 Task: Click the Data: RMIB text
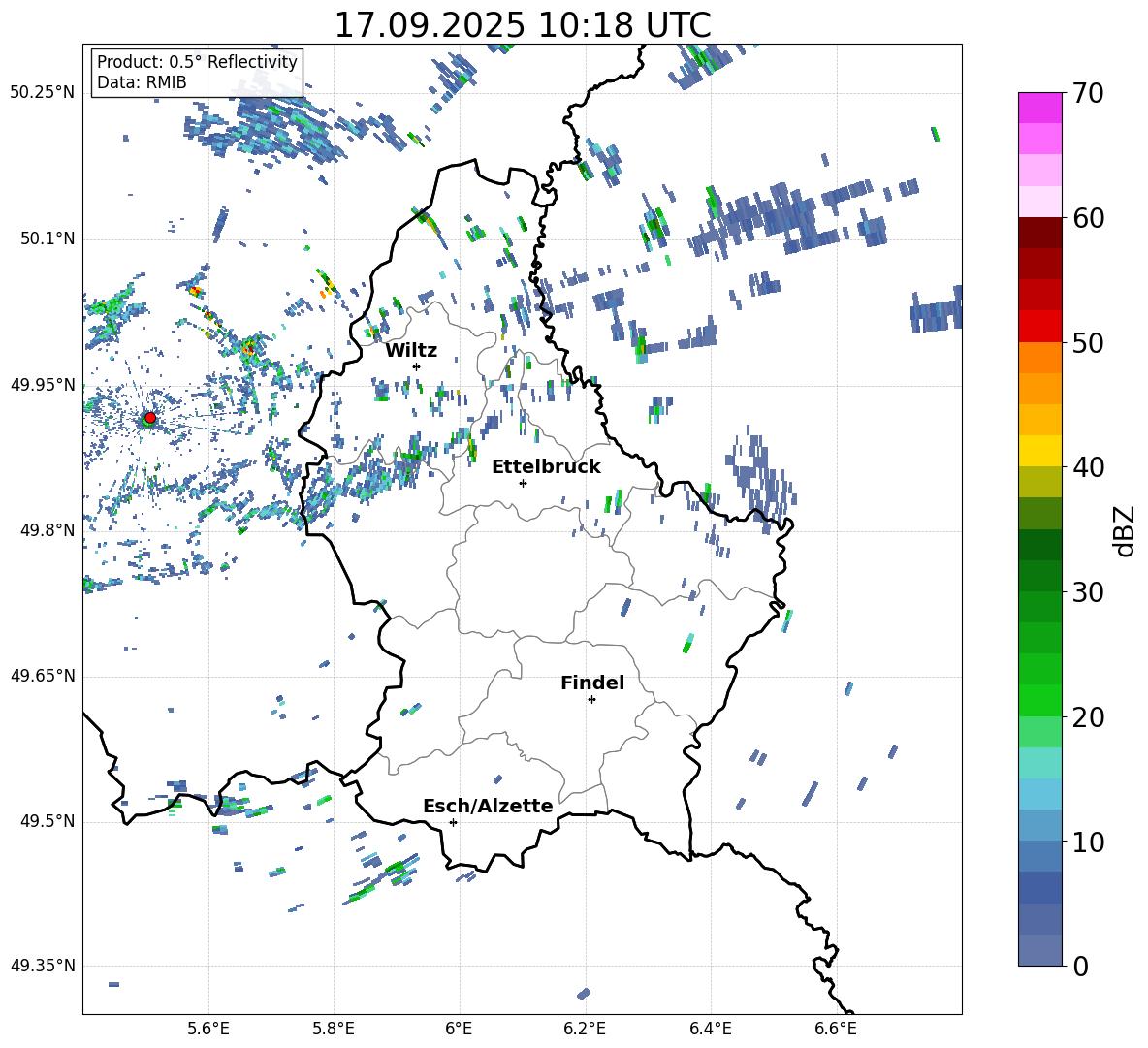[x=142, y=82]
